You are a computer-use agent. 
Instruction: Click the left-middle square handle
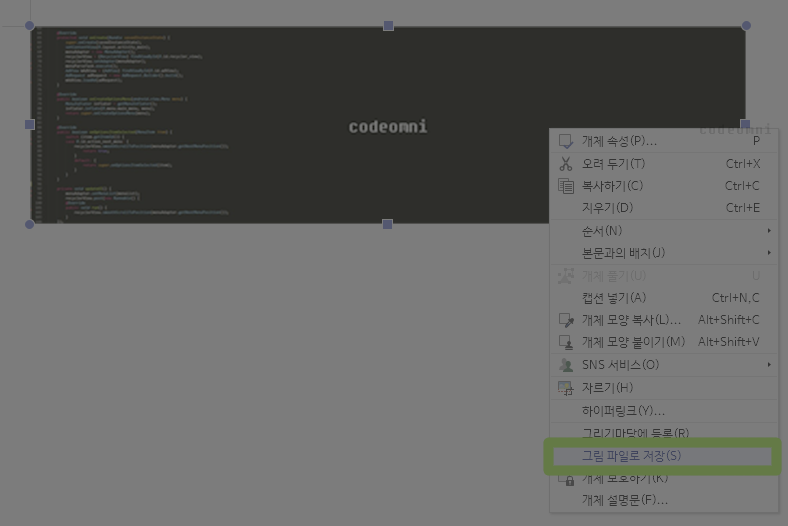click(30, 124)
